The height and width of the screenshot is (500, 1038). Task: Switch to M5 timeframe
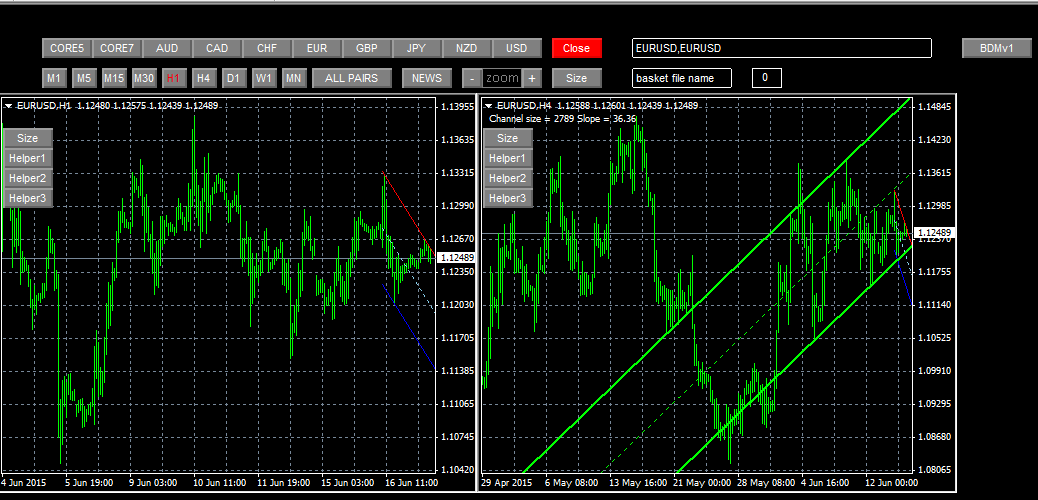[83, 78]
